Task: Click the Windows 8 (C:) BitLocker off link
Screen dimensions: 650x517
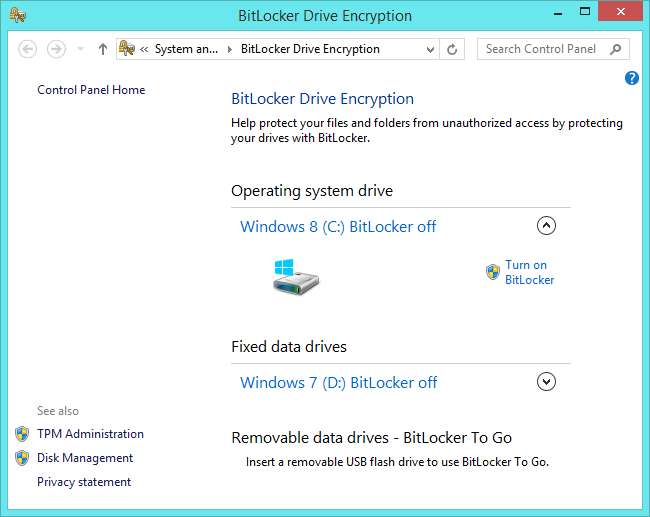Action: 338,226
